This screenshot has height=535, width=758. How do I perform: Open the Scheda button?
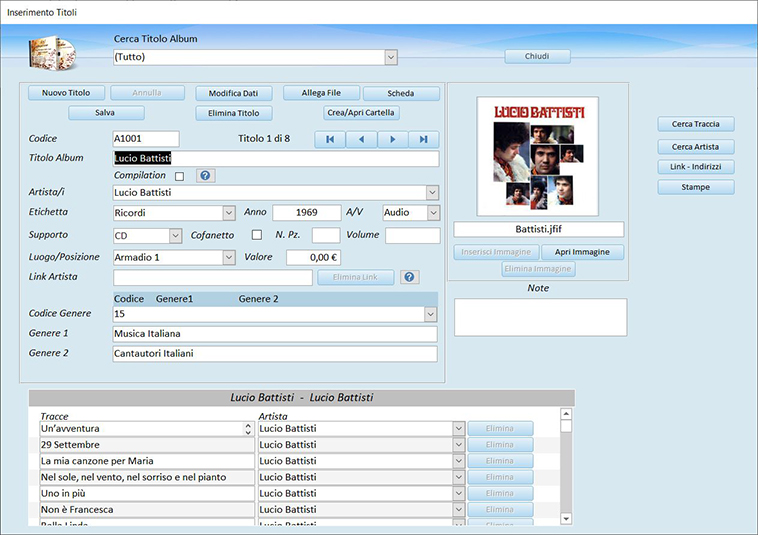(x=401, y=93)
